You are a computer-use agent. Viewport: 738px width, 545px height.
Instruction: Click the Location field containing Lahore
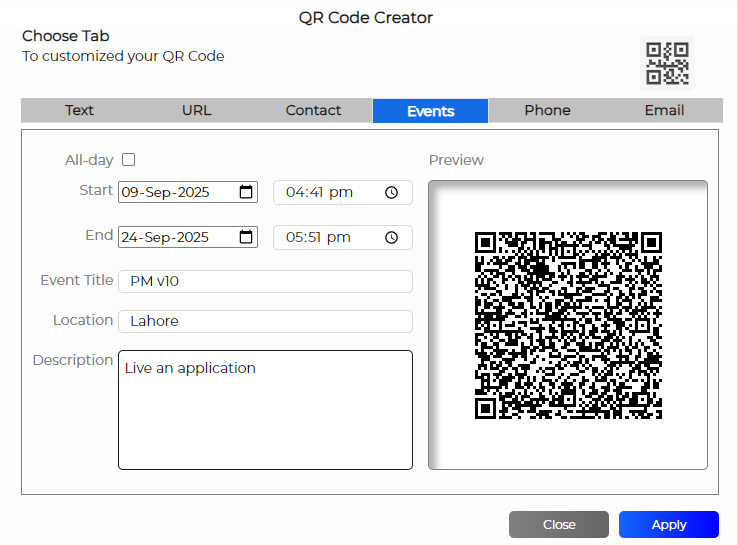pos(265,321)
